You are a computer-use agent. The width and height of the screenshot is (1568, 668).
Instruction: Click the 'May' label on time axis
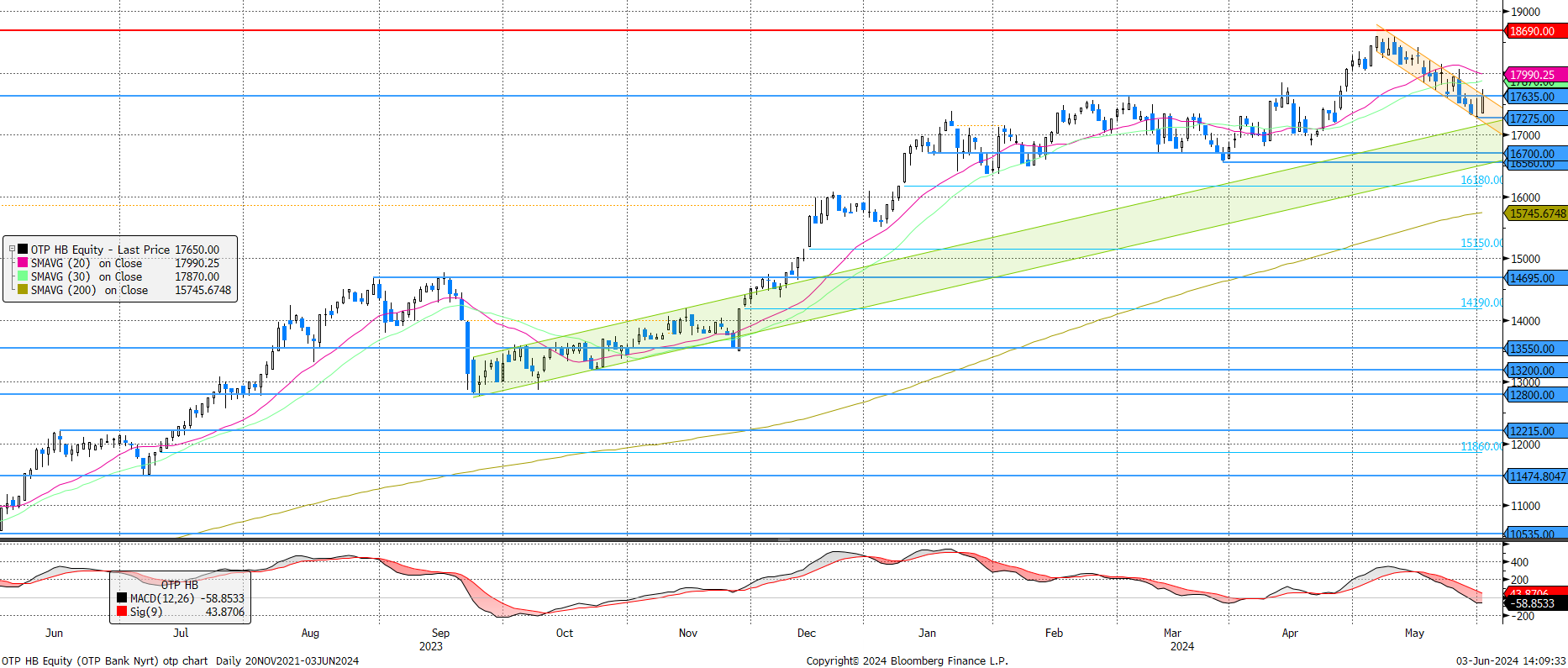(x=1415, y=633)
